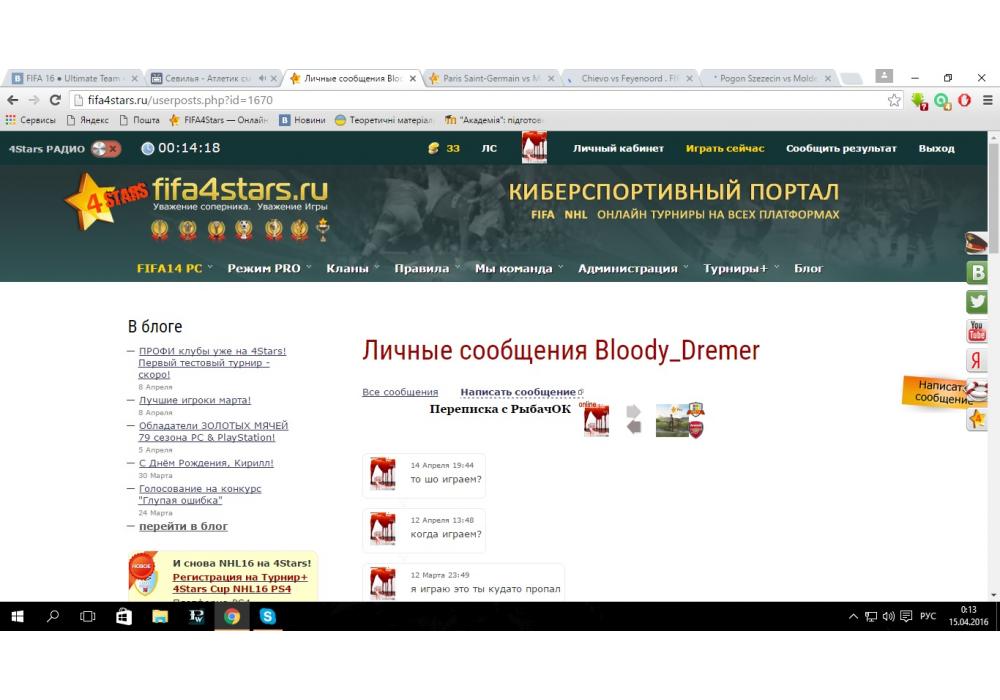This screenshot has height=700, width=1000.
Task: Switch to the FIFA 16 Ultimate Team tab
Action: pos(72,78)
